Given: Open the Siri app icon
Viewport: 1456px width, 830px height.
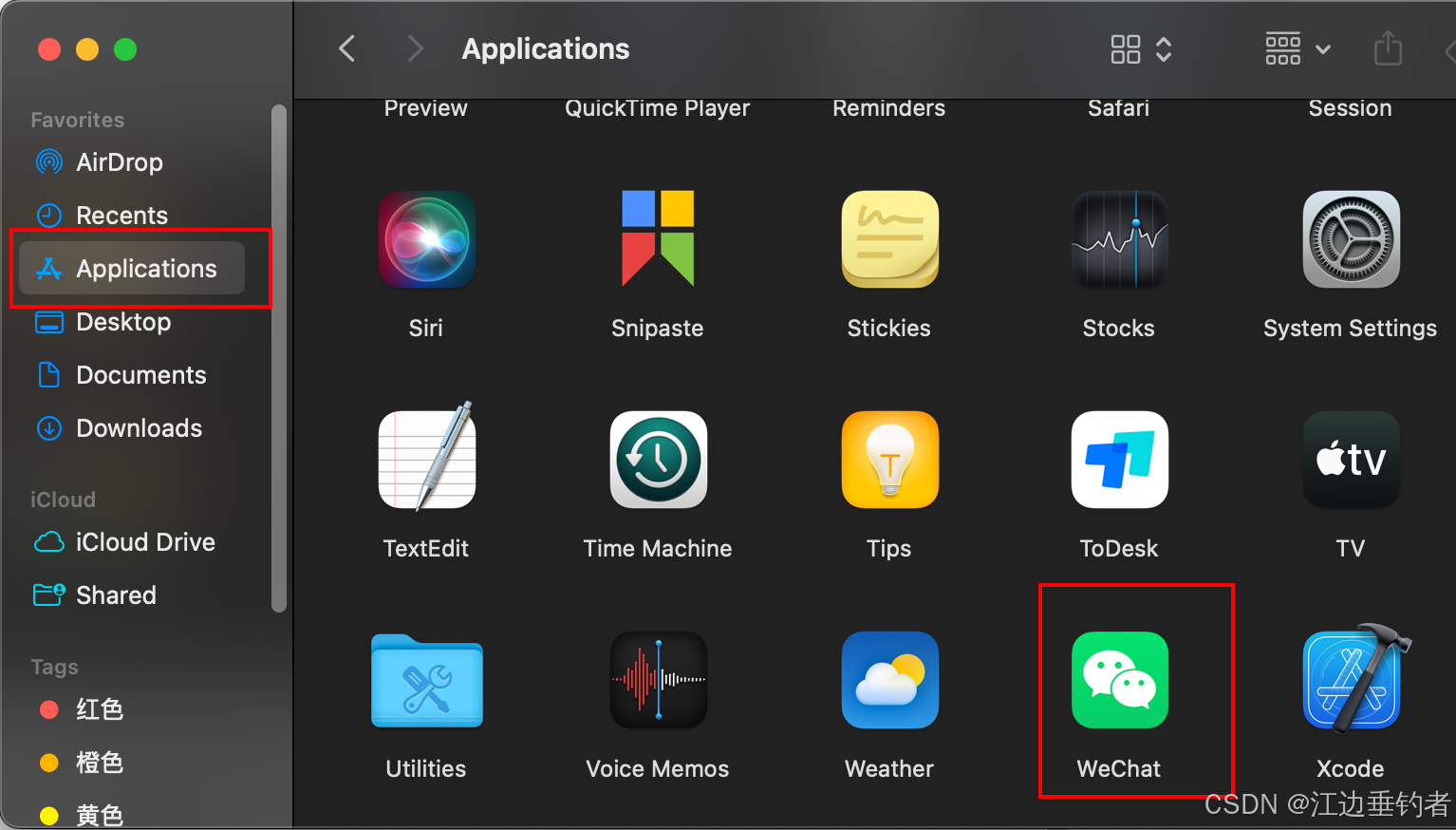Looking at the screenshot, I should (x=426, y=239).
